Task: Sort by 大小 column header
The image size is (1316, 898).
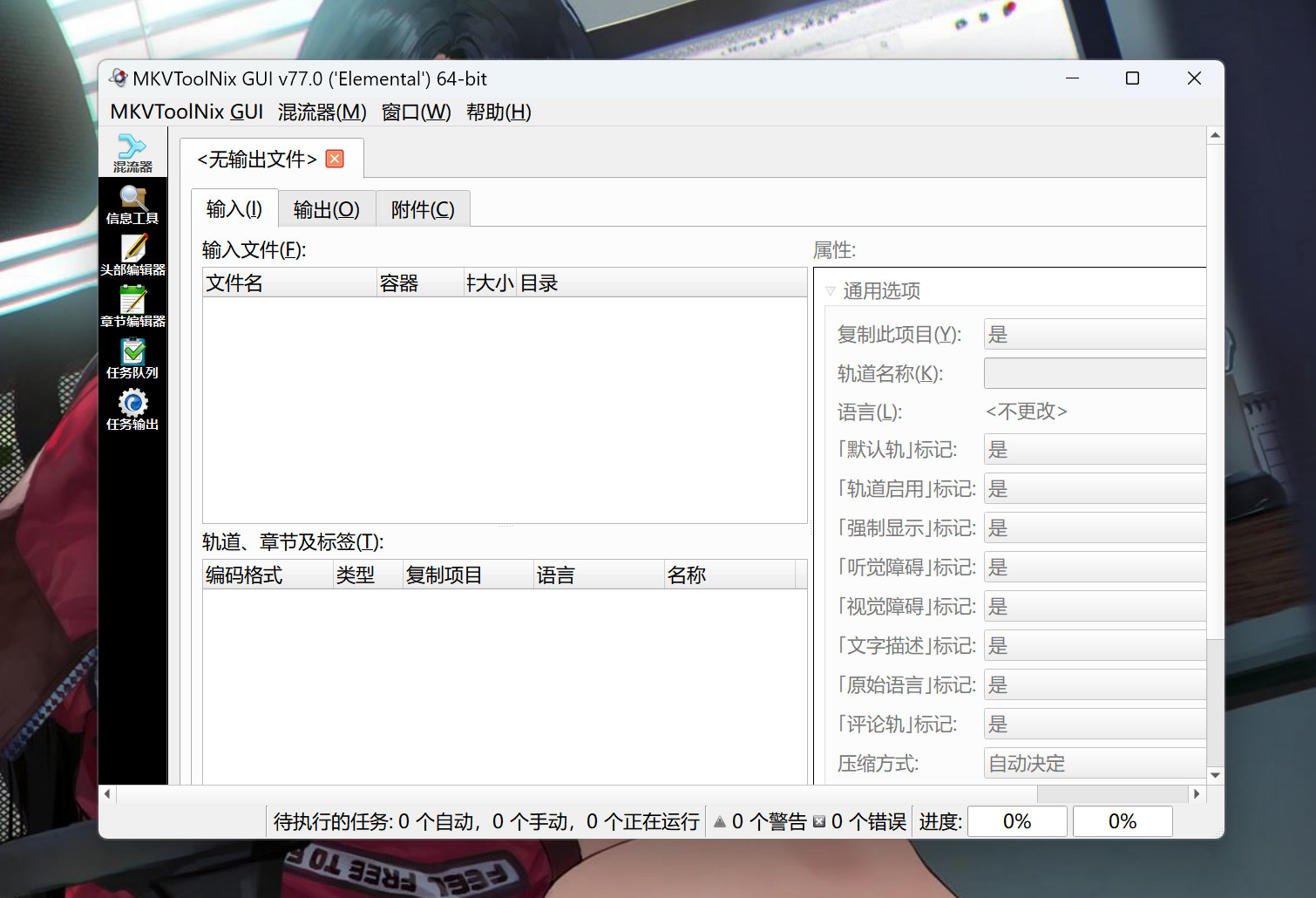Action: [491, 282]
